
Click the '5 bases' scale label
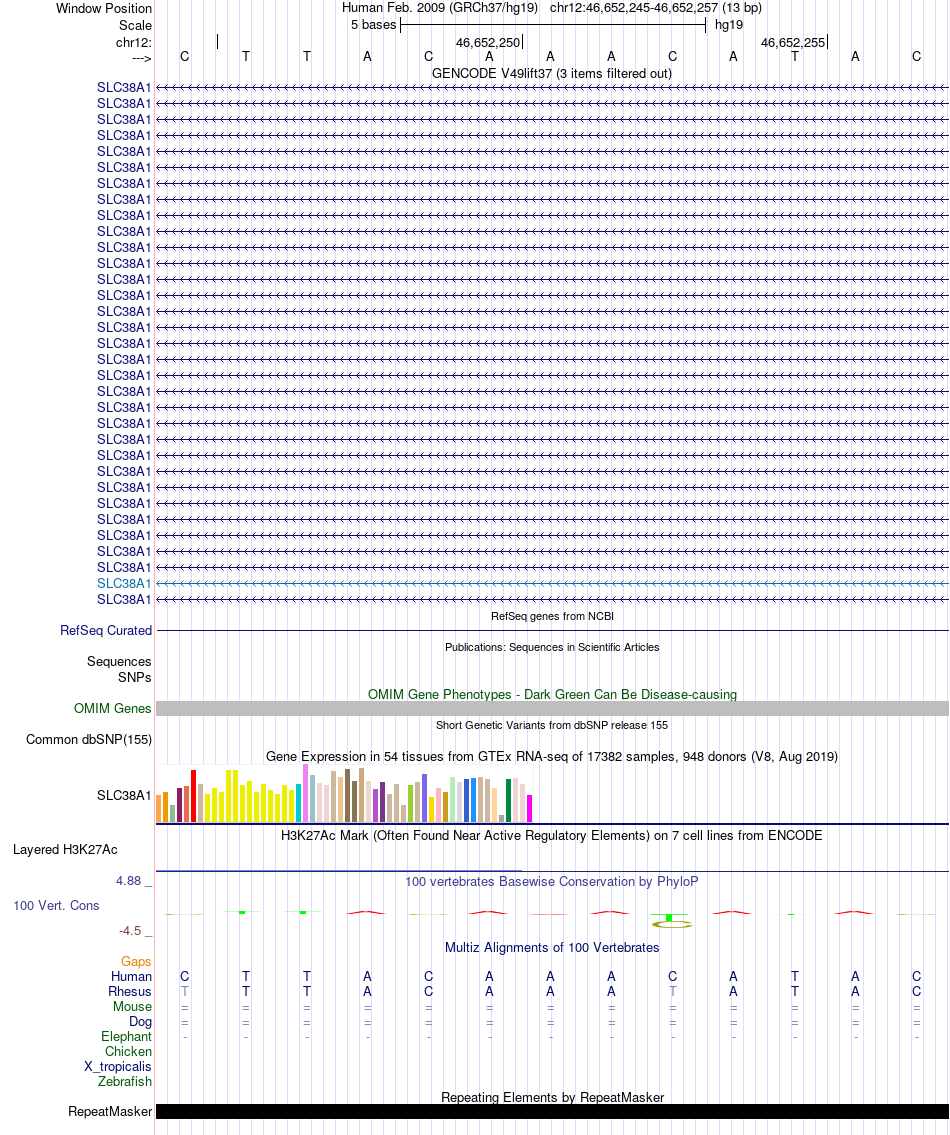click(374, 25)
